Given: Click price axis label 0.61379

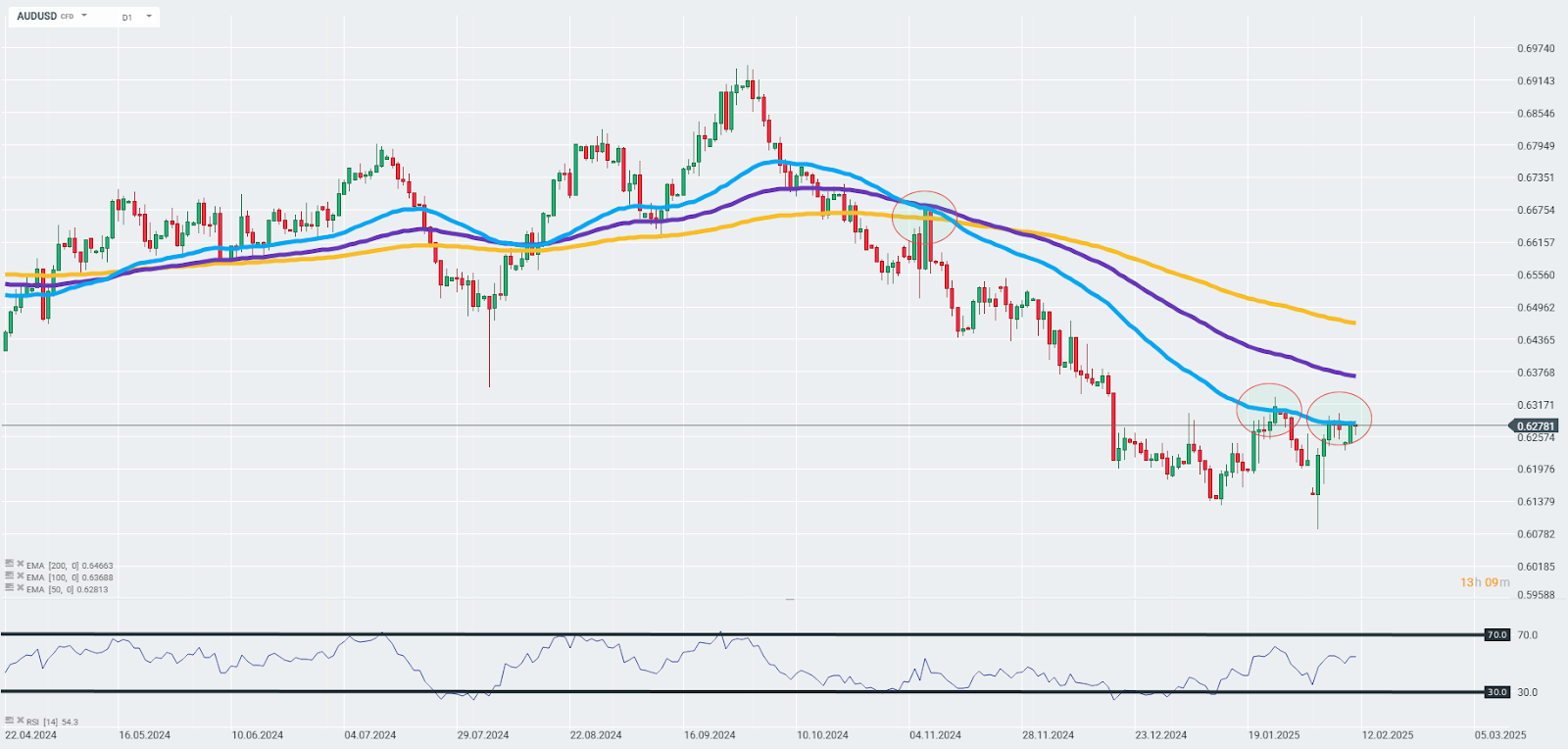Looking at the screenshot, I should click(x=1536, y=501).
